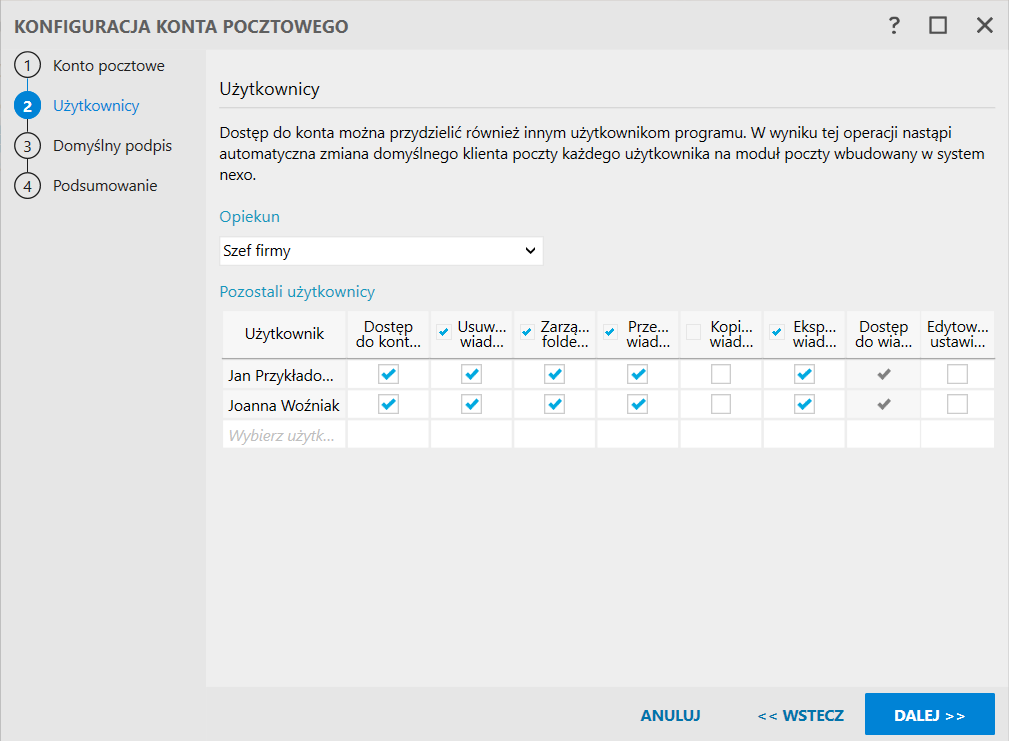Go to Konto pocztowe step
The image size is (1009, 741).
pos(108,66)
